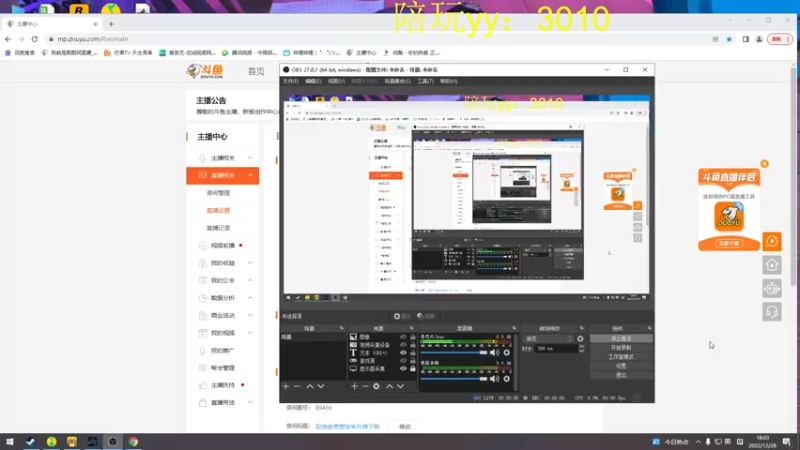
Task: Adjust the desktop audio volume slider
Action: tap(454, 379)
